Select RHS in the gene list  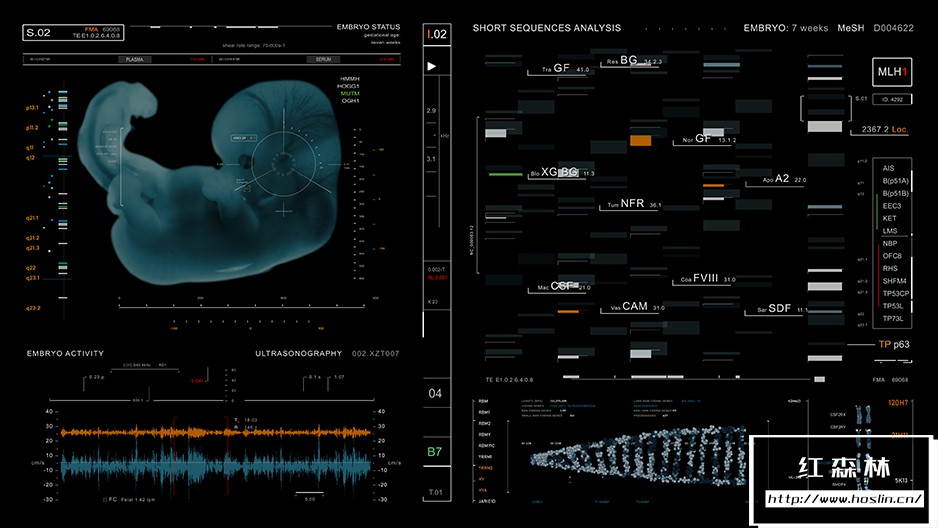coord(890,268)
